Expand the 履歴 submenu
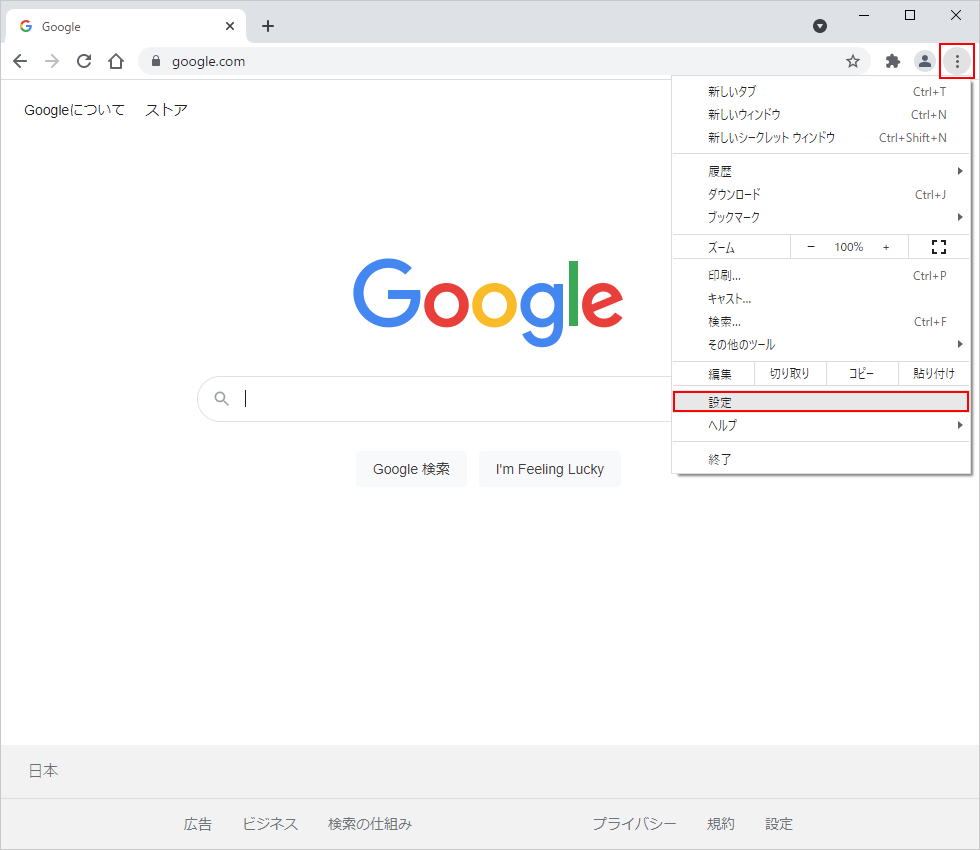The image size is (980, 850). point(821,171)
